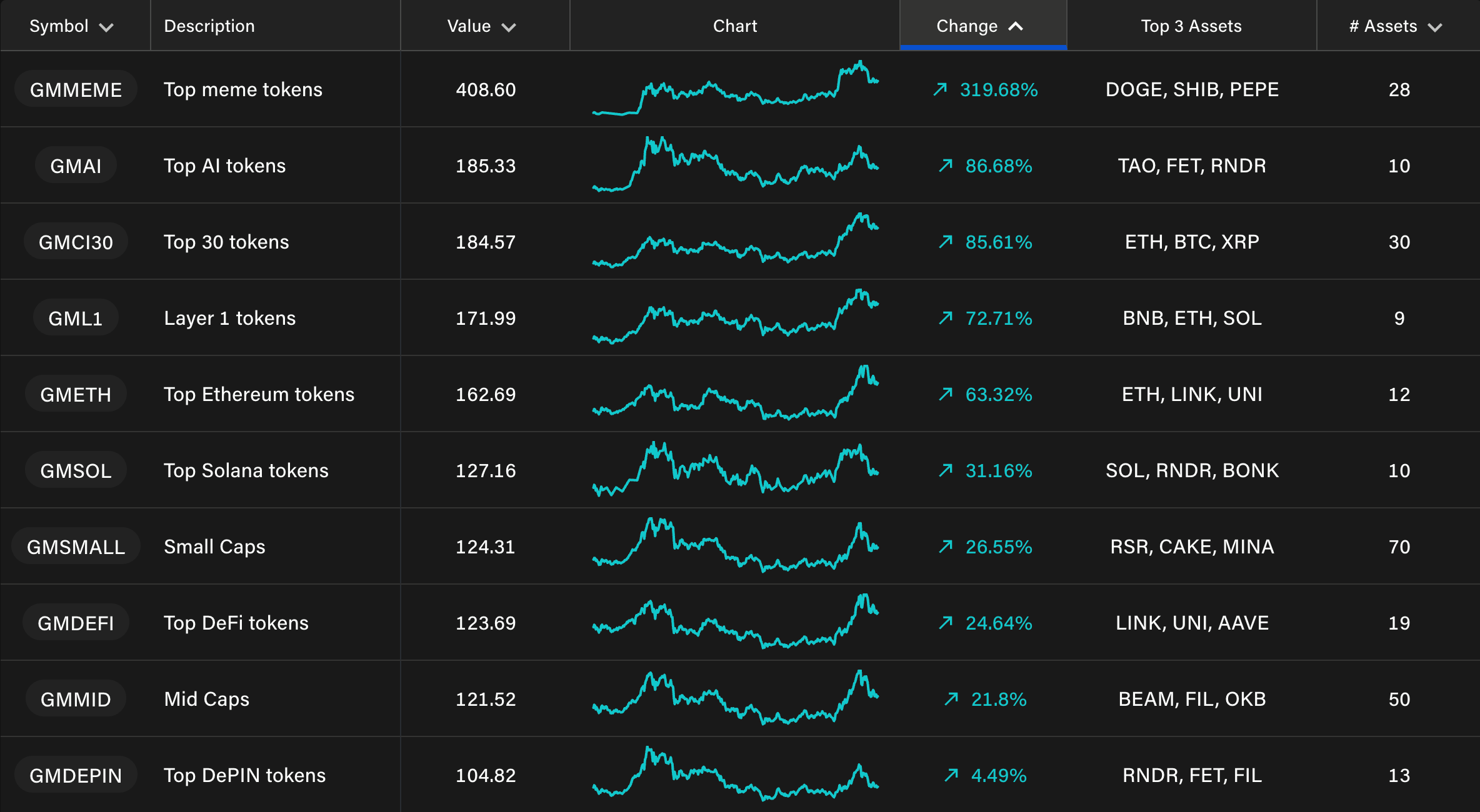Screen dimensions: 1480x812
Task: Sort by Symbol column chevron
Action: [106, 27]
